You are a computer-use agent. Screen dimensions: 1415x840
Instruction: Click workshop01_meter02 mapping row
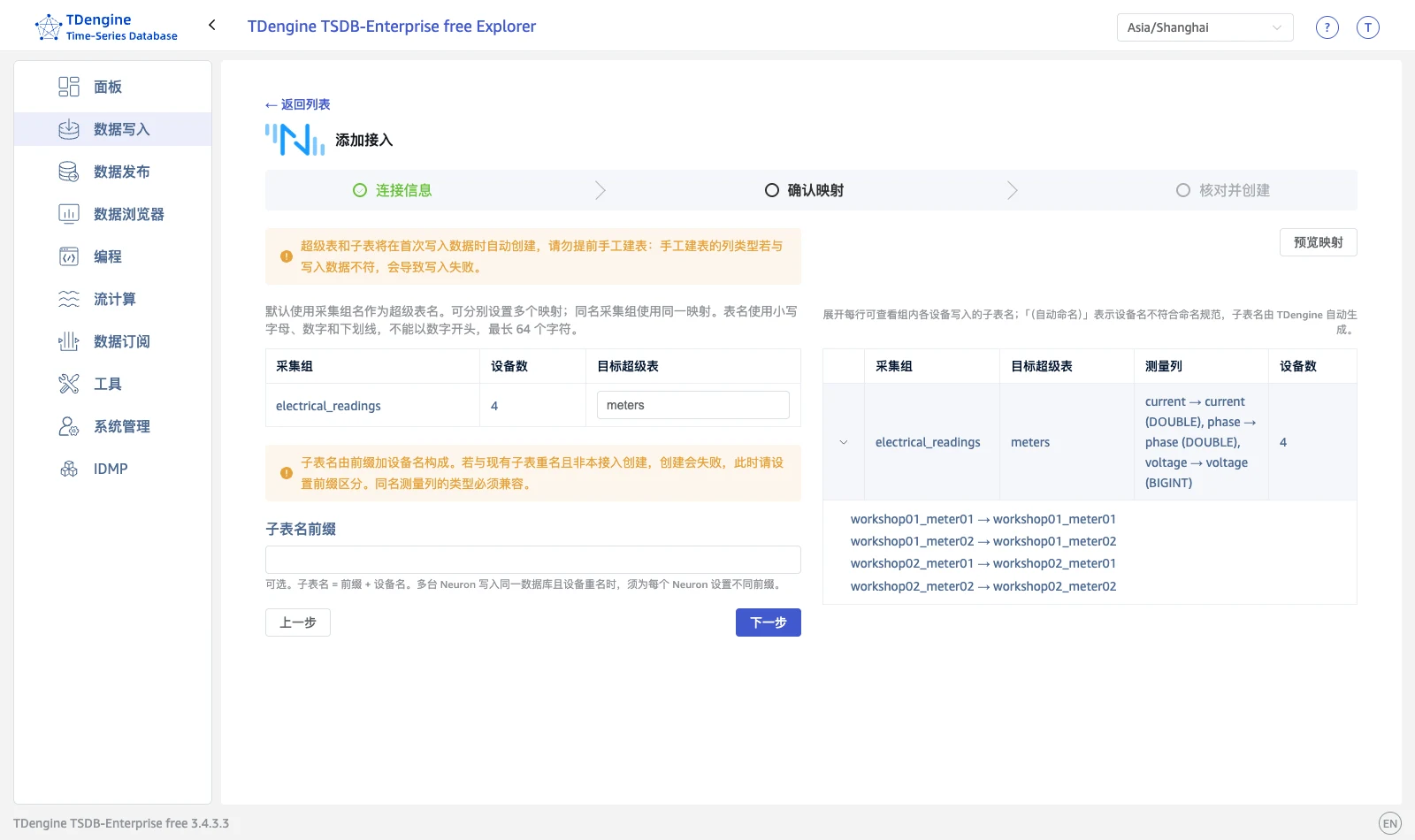[983, 541]
